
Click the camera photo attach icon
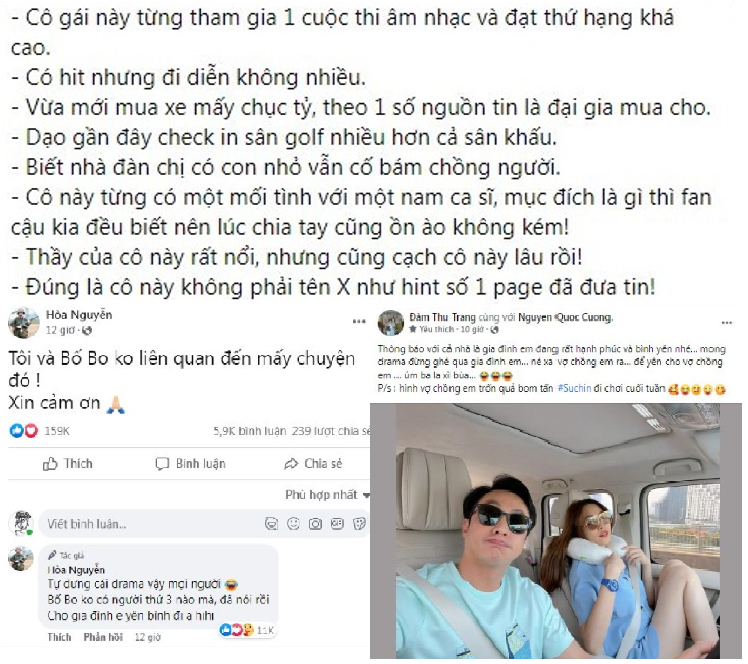pos(315,524)
